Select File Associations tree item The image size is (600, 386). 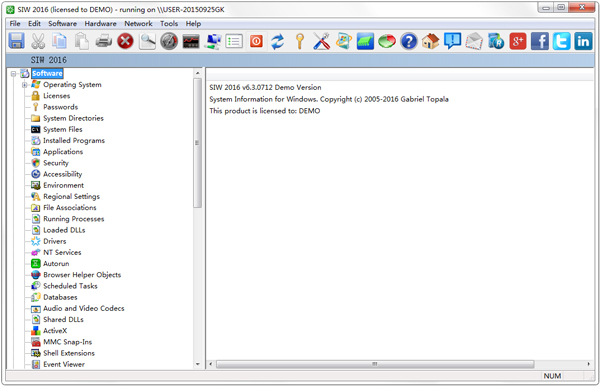70,207
